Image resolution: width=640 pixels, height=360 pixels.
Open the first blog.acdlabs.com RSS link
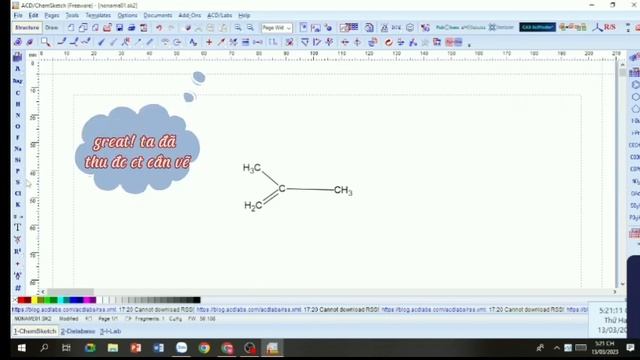(64, 310)
